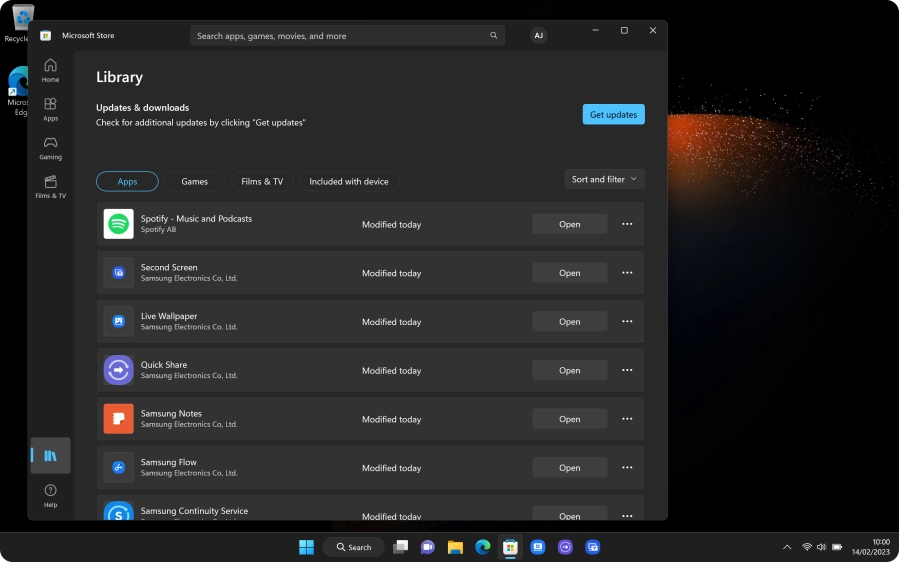Click the Get updates button
This screenshot has width=899, height=562.
(x=613, y=115)
